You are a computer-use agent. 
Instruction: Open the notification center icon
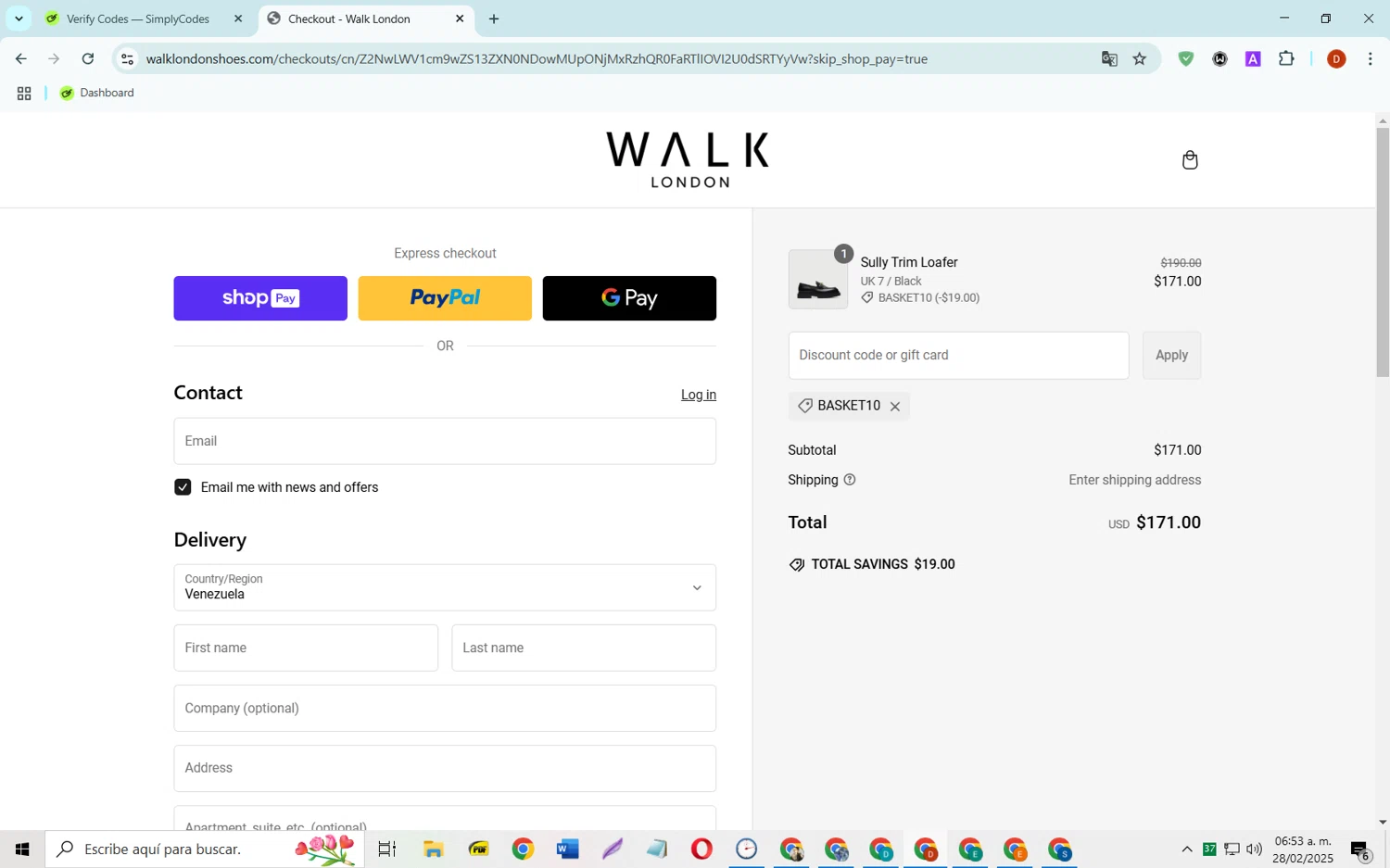(x=1360, y=849)
